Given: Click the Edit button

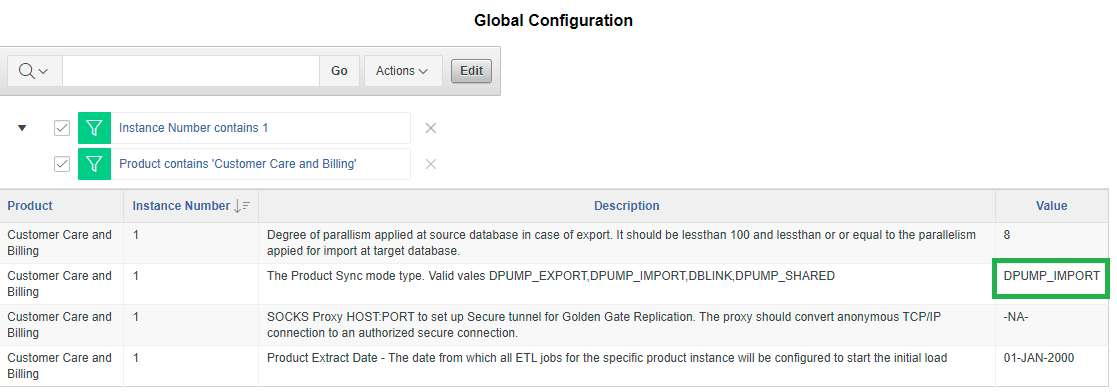Looking at the screenshot, I should [x=472, y=71].
